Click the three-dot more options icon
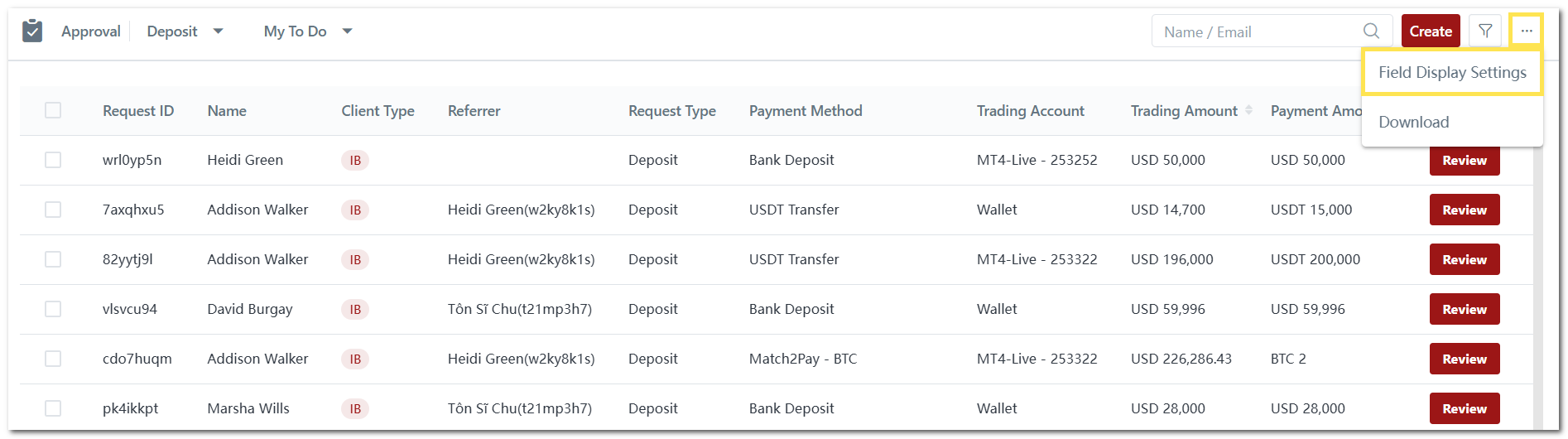The width and height of the screenshot is (1568, 439). pyautogui.click(x=1526, y=31)
